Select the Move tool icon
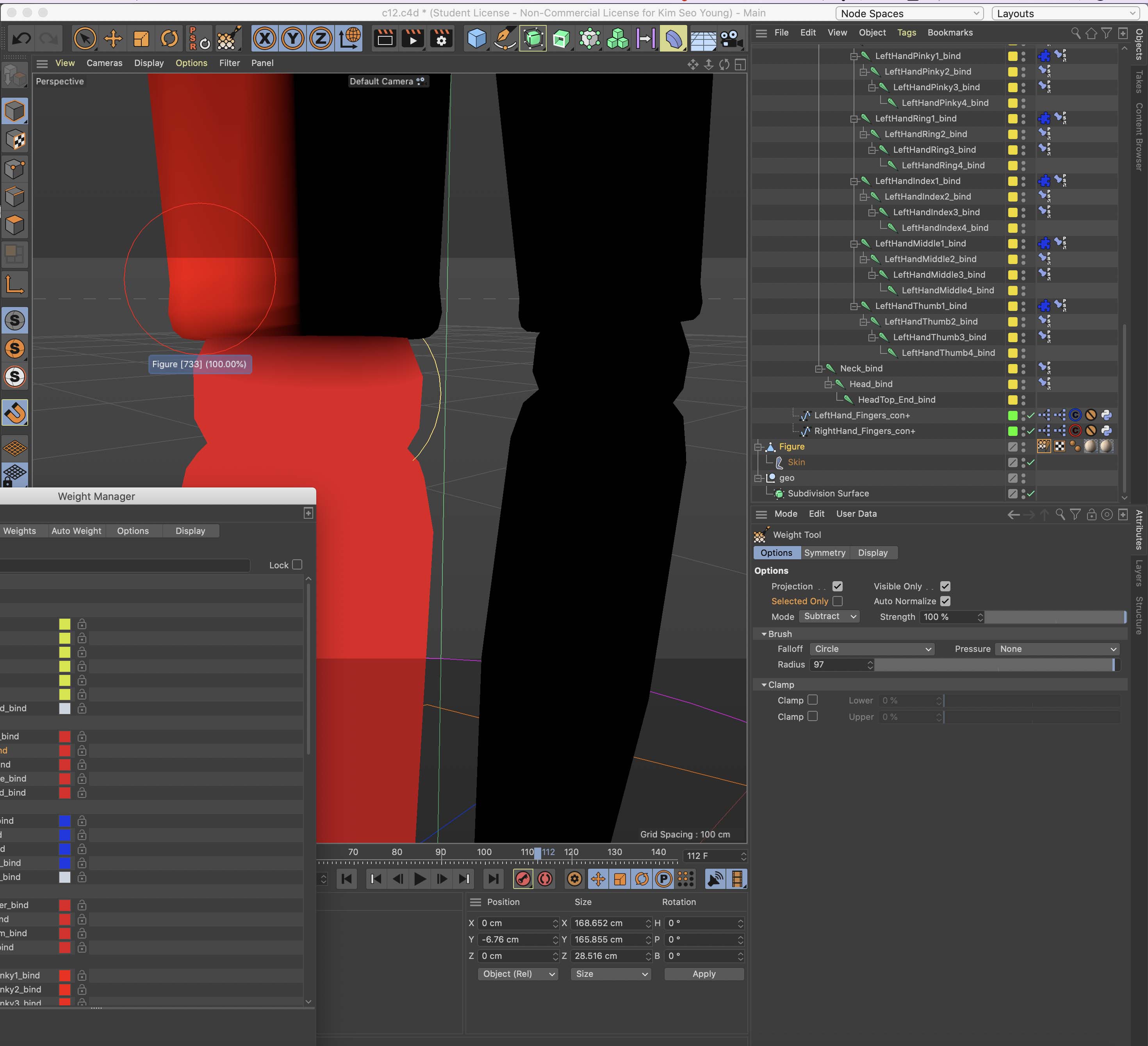 coord(113,39)
